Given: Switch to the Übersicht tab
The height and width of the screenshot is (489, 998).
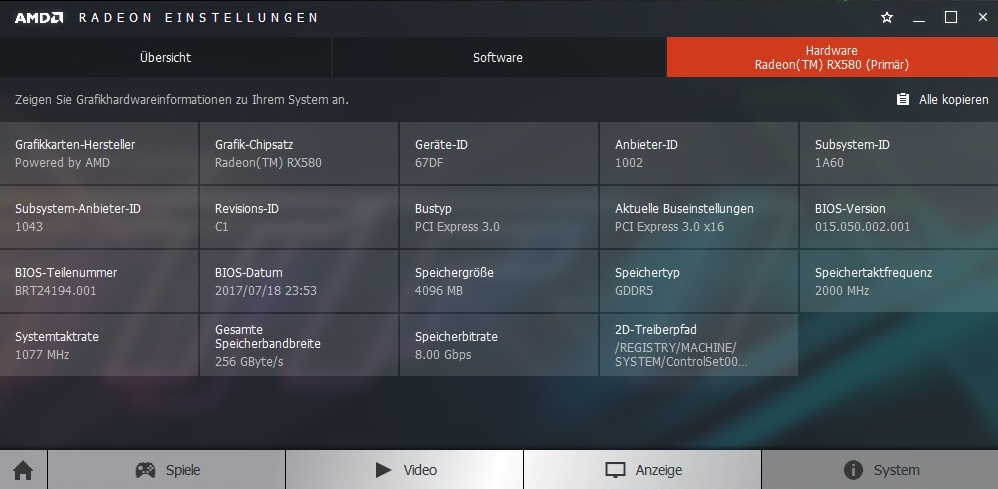Looking at the screenshot, I should pos(165,58).
